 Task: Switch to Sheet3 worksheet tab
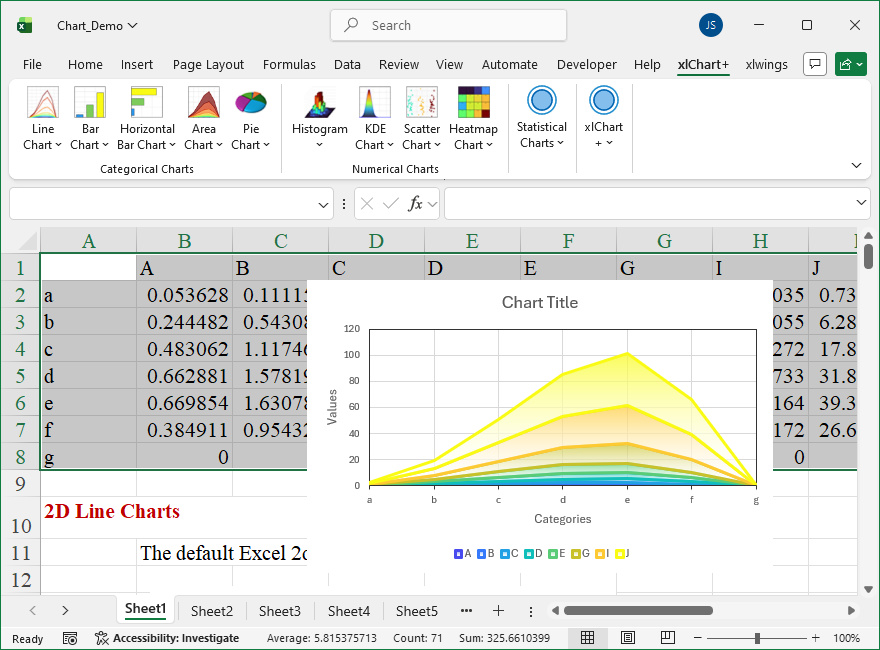(x=280, y=611)
